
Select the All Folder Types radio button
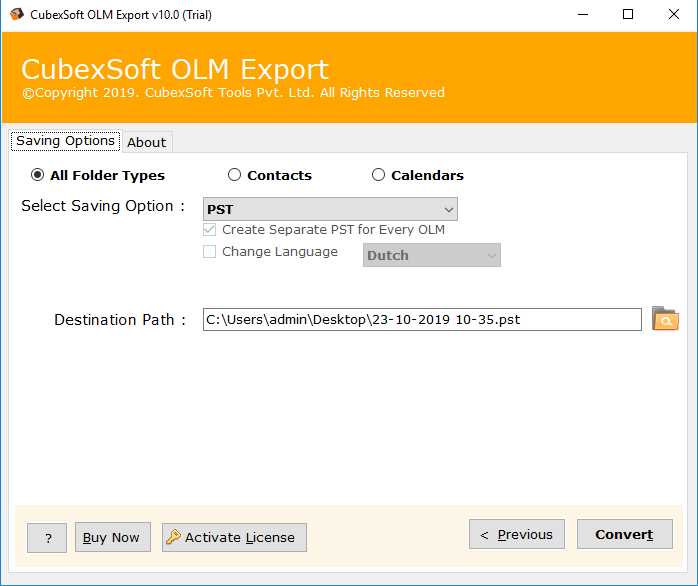38,175
